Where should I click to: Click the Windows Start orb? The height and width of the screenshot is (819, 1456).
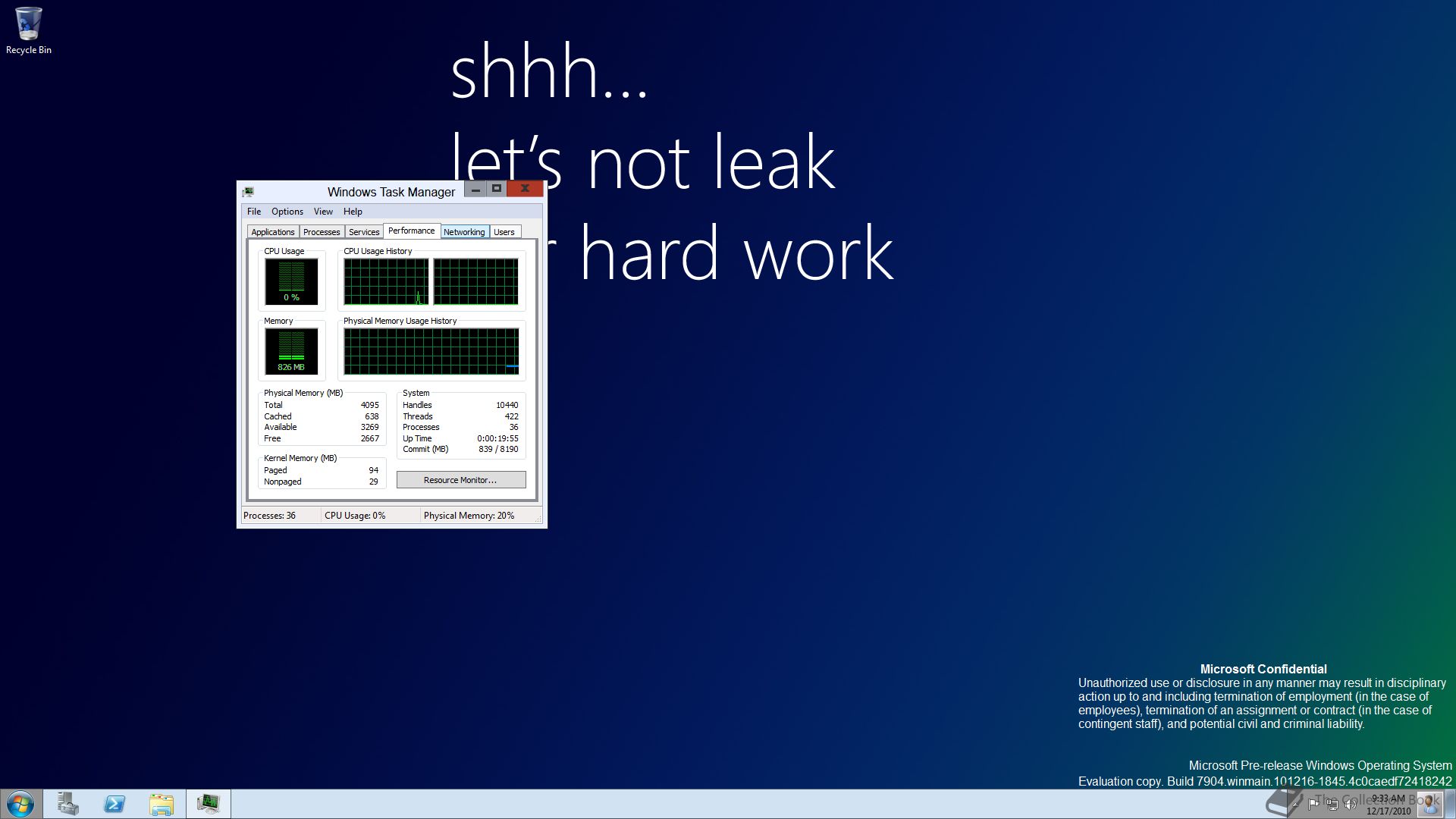tap(20, 804)
